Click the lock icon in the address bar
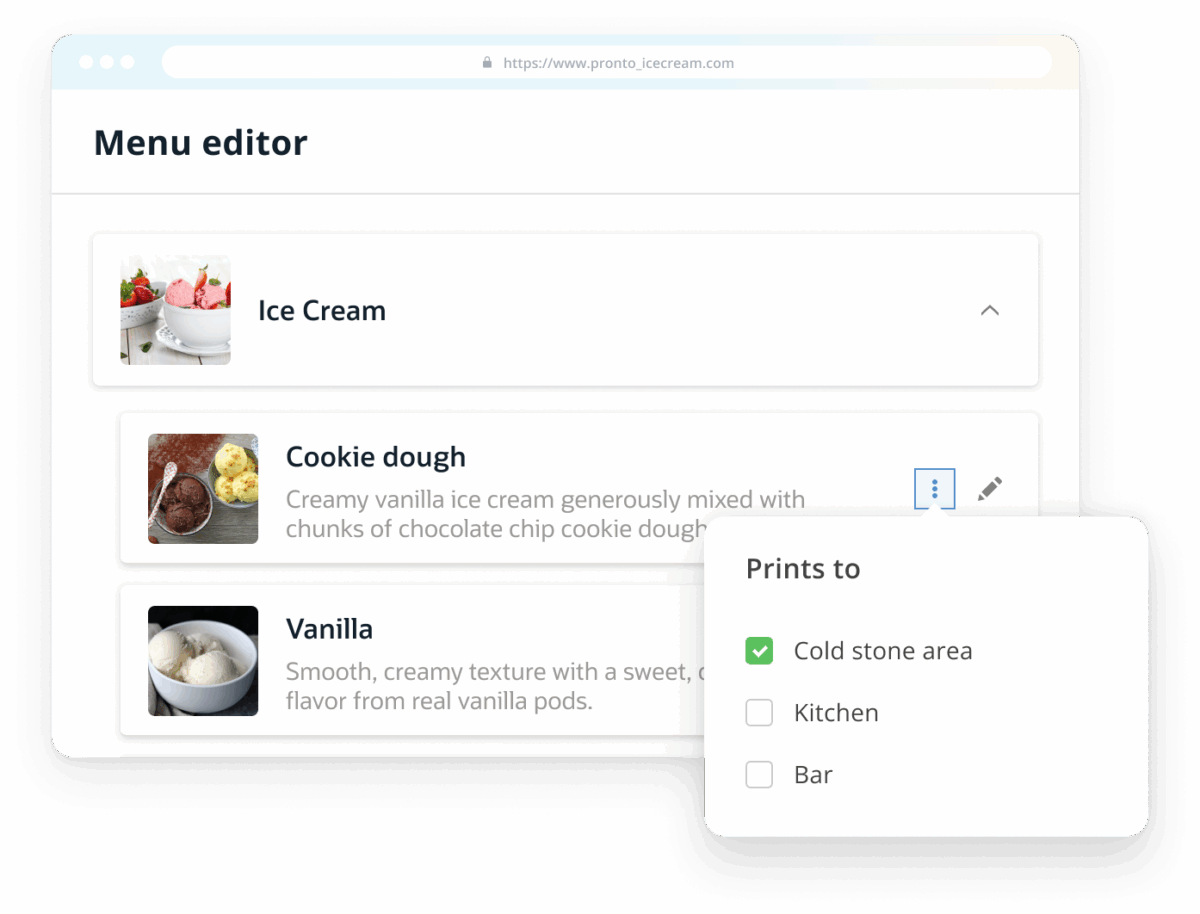The image size is (1200, 914). pos(487,62)
